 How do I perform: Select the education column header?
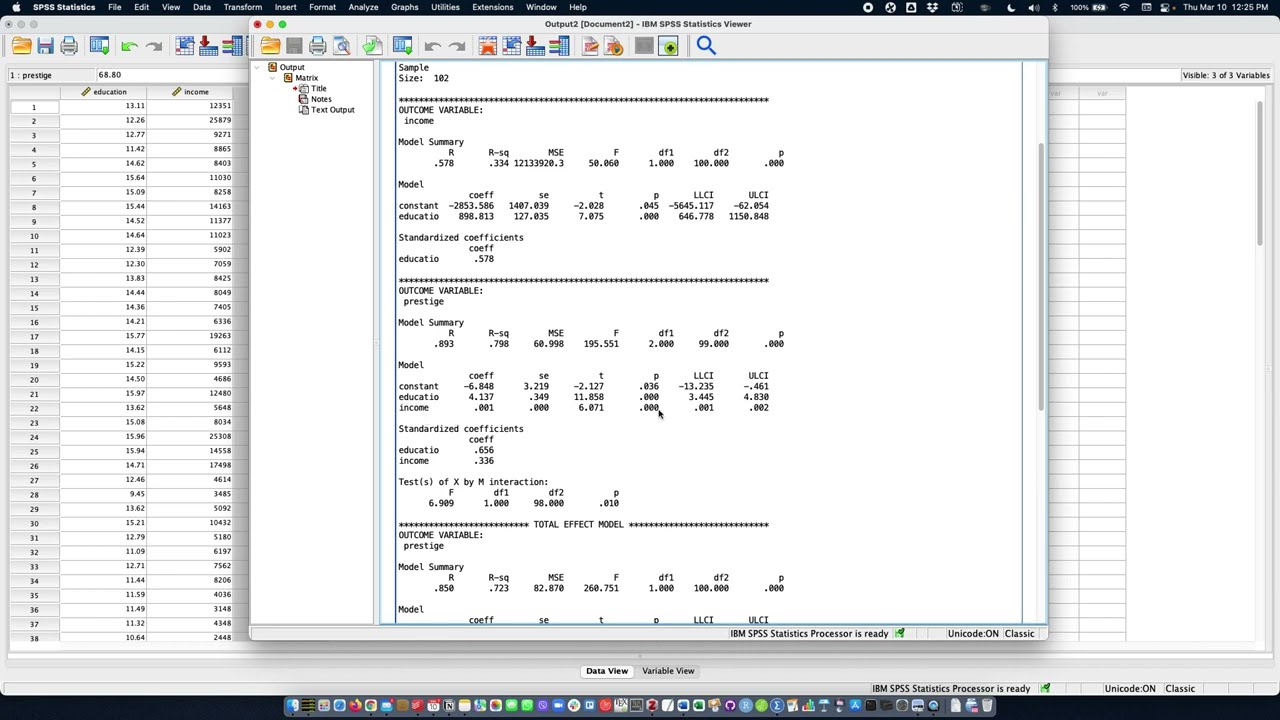[x=104, y=92]
